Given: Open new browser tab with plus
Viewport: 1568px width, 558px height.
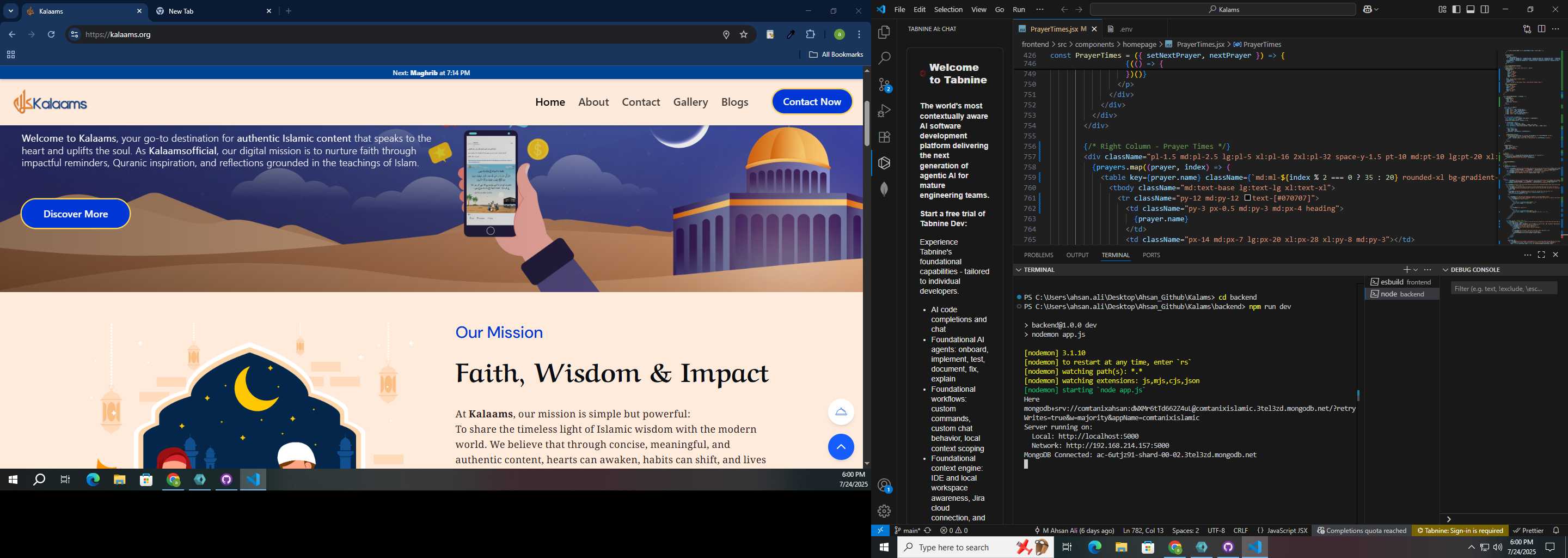Looking at the screenshot, I should [289, 11].
